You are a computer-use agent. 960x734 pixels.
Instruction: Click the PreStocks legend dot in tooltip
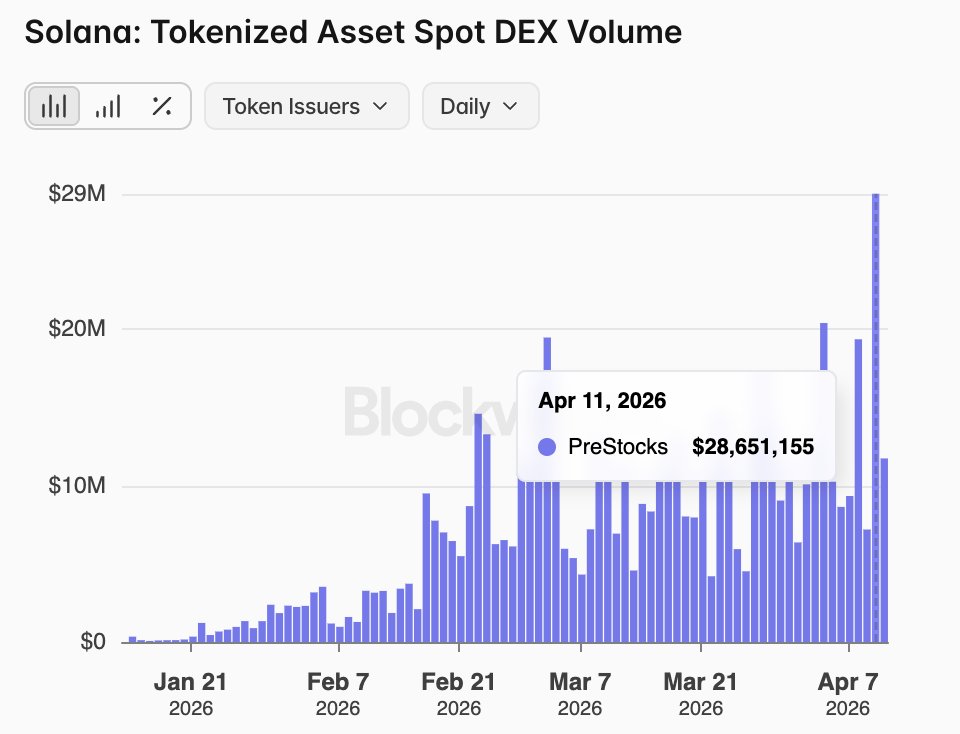(x=547, y=447)
